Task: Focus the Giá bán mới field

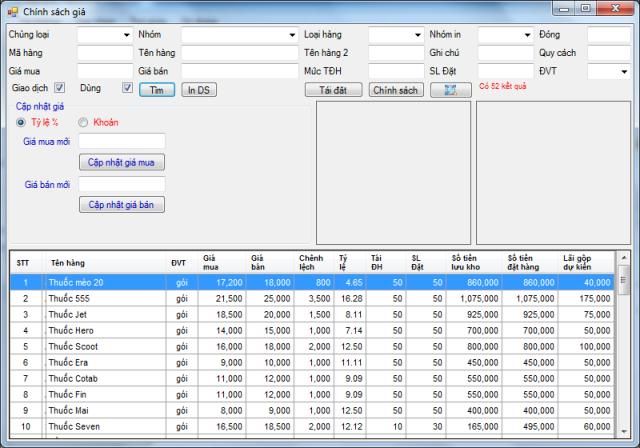Action: [x=122, y=184]
